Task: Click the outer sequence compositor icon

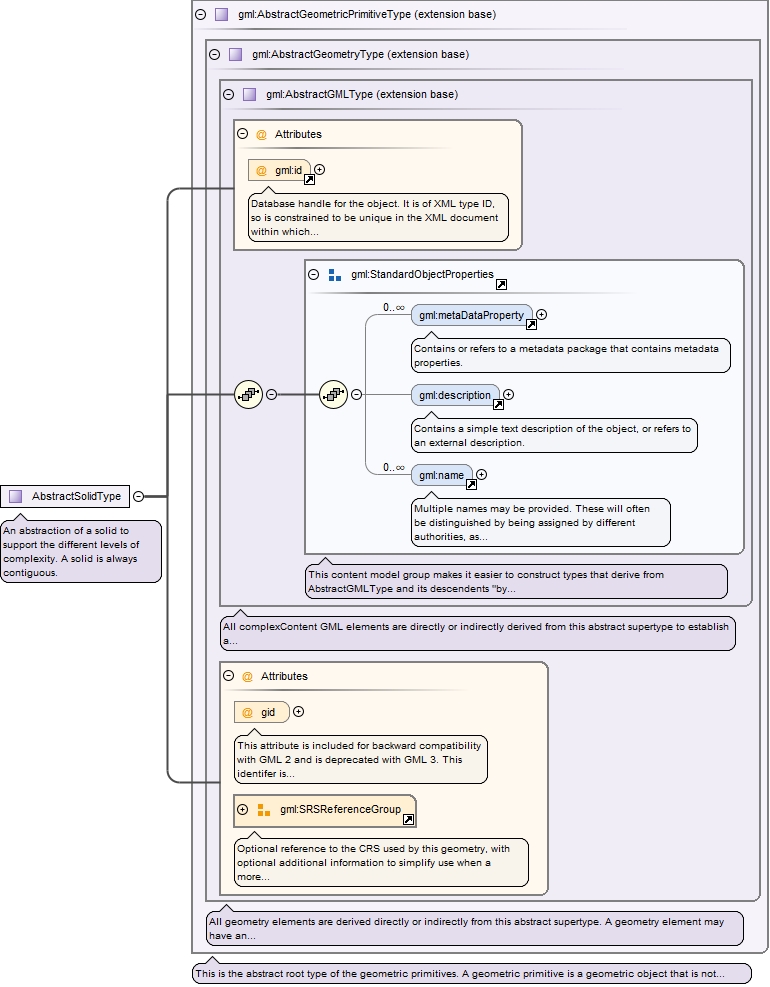Action: pyautogui.click(x=248, y=395)
